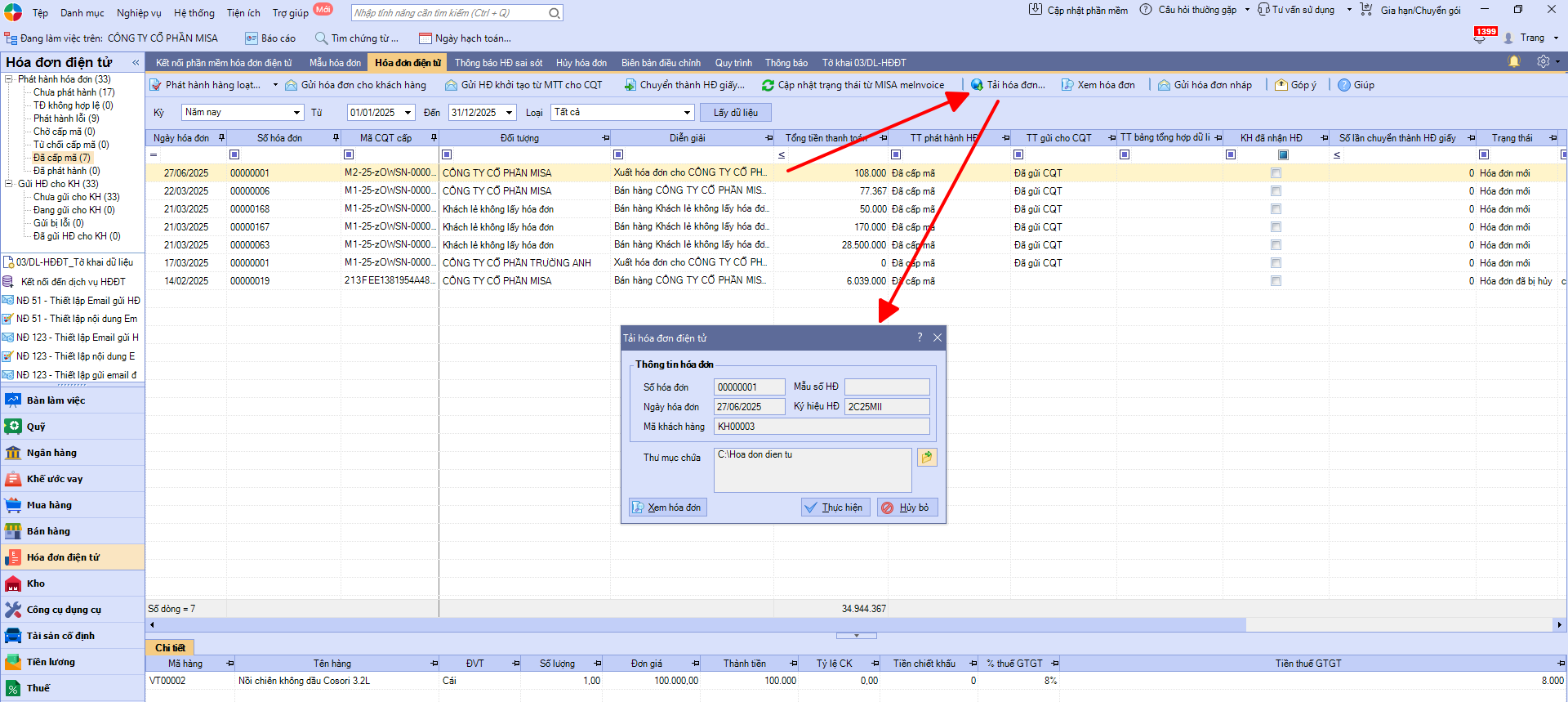Screen dimensions: 1568x702
Task: Open the settings gear icon
Action: pyautogui.click(x=1543, y=62)
